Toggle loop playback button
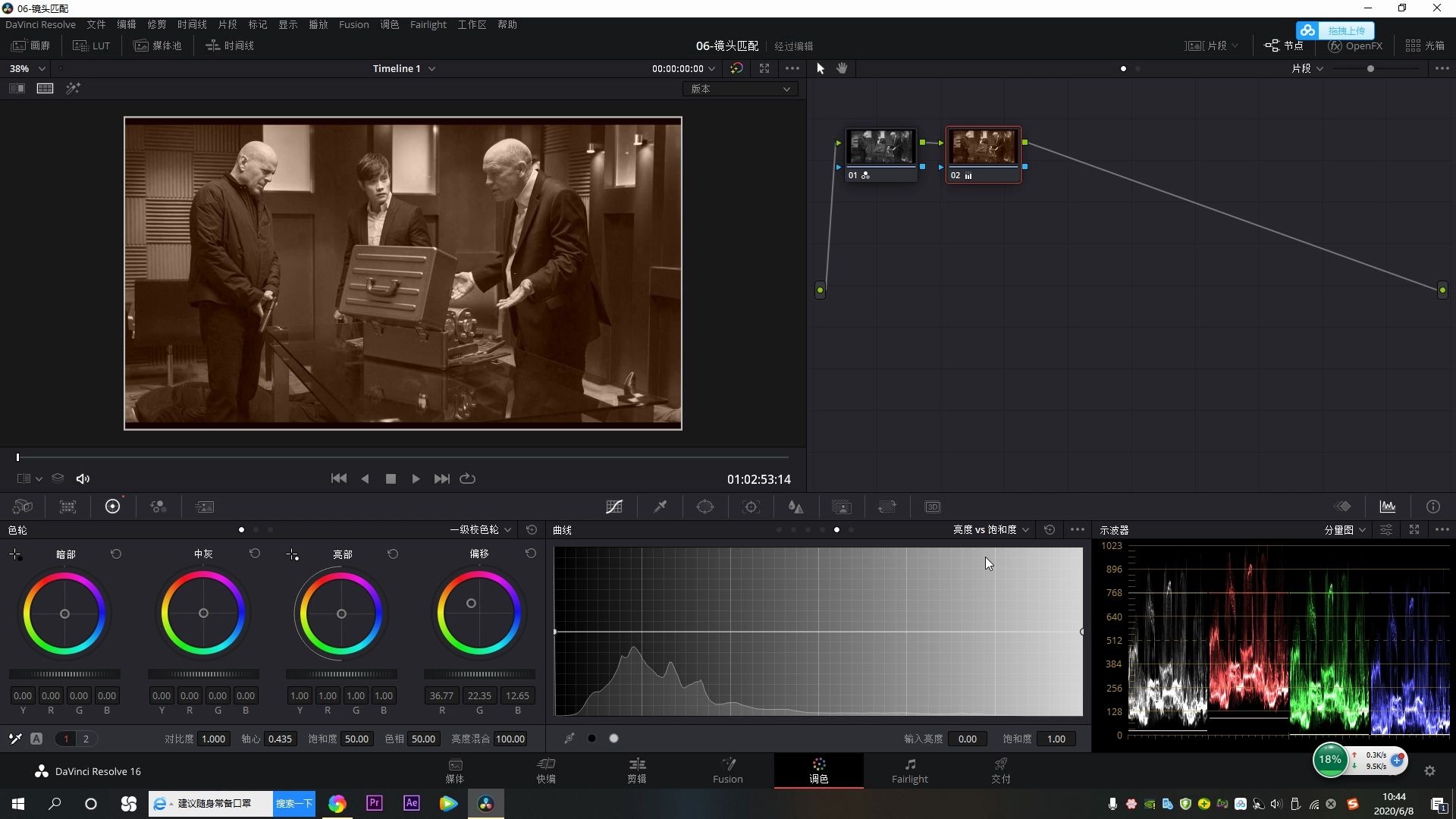The height and width of the screenshot is (819, 1456). click(468, 479)
